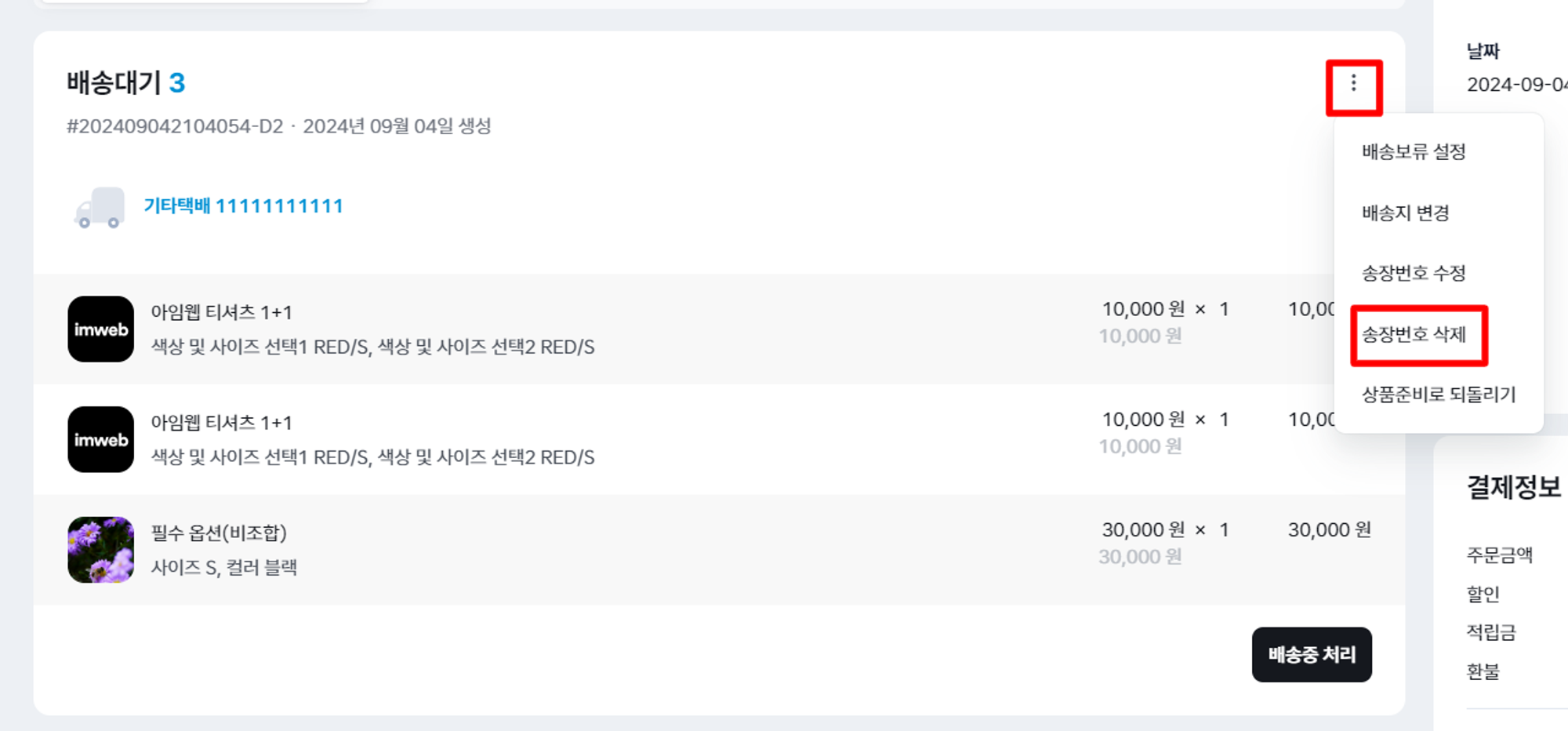Select 배송보류 설정 from the menu
This screenshot has height=731, width=1568.
click(x=1413, y=151)
